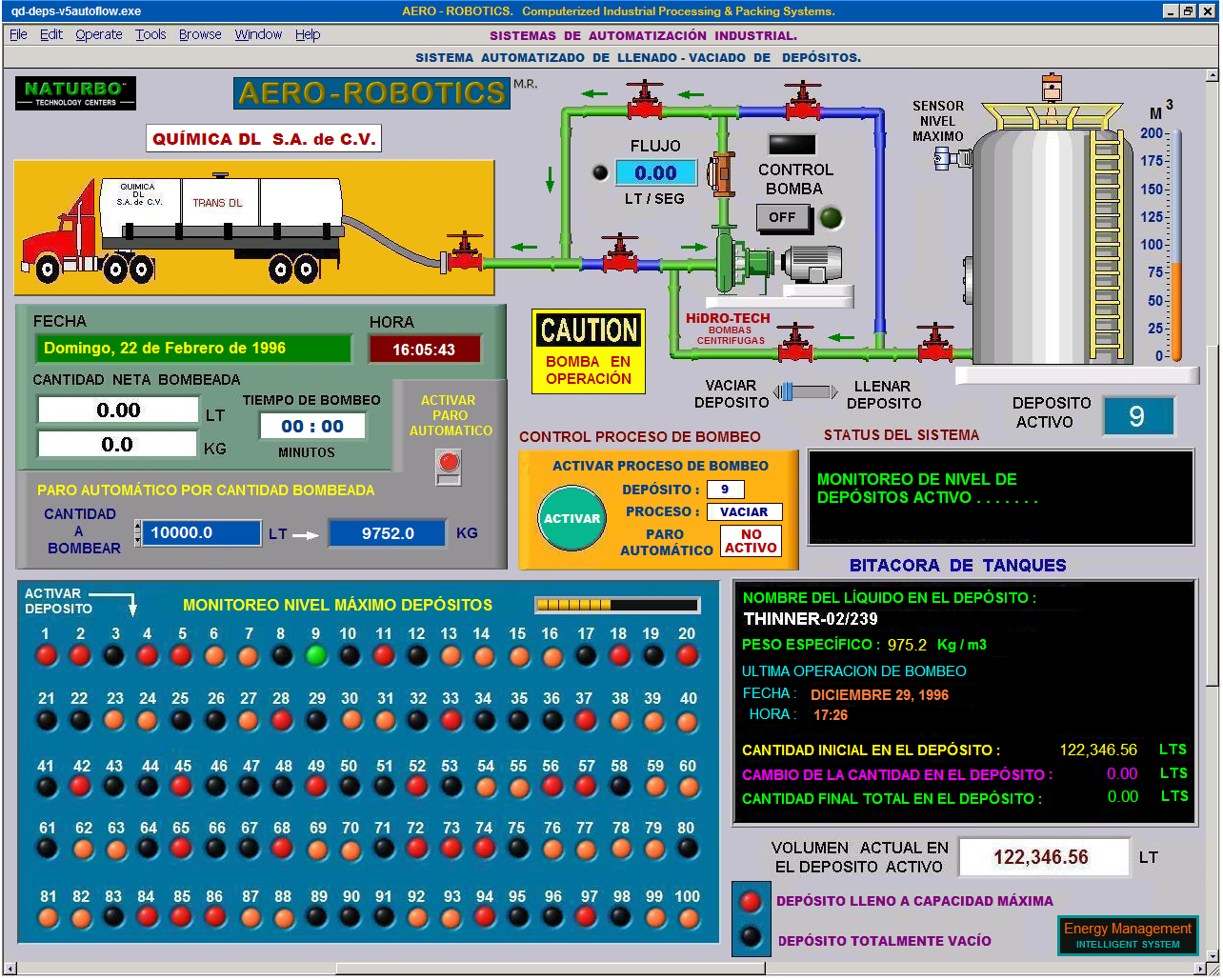Click the red DEPÓSITO LLENO legend light
Image resolution: width=1223 pixels, height=980 pixels.
click(x=751, y=900)
